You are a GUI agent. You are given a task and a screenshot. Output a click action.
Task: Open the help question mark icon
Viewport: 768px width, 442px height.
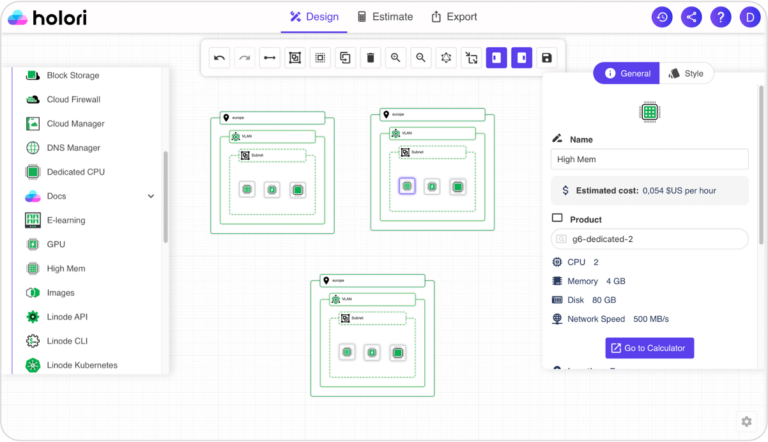coord(720,17)
